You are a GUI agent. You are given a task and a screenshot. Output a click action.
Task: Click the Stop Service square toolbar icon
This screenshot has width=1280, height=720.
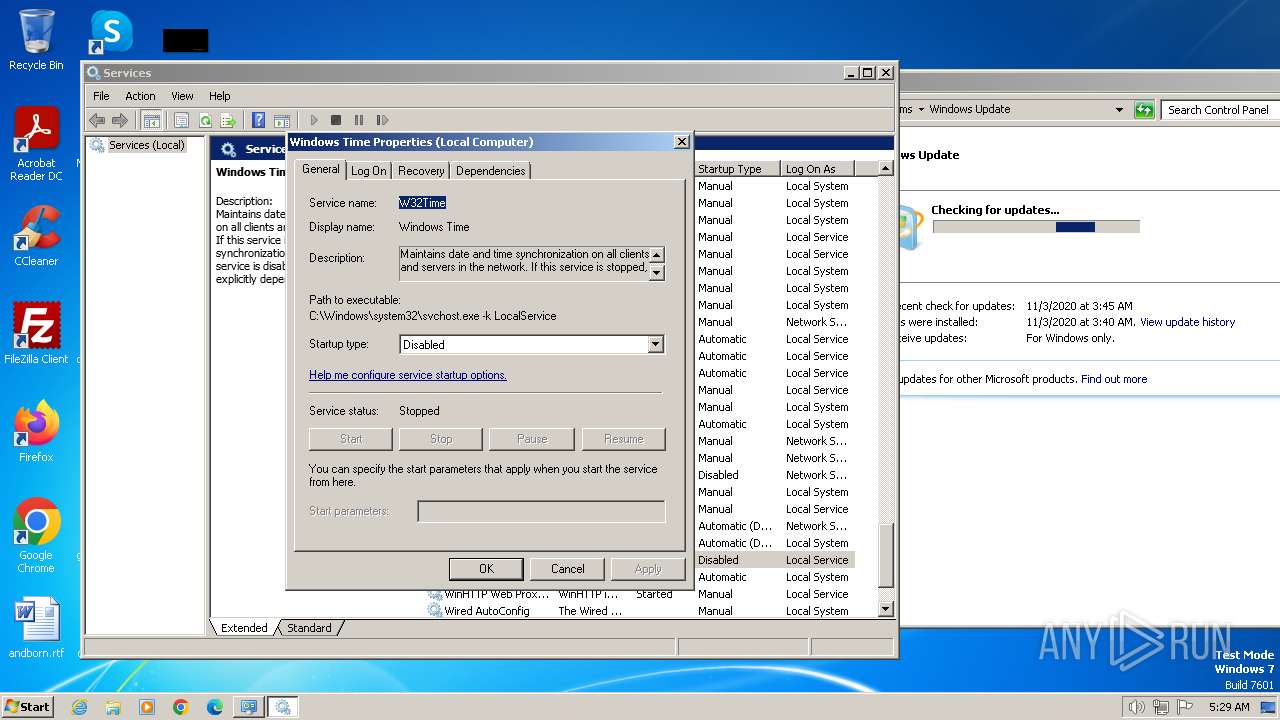click(x=336, y=120)
